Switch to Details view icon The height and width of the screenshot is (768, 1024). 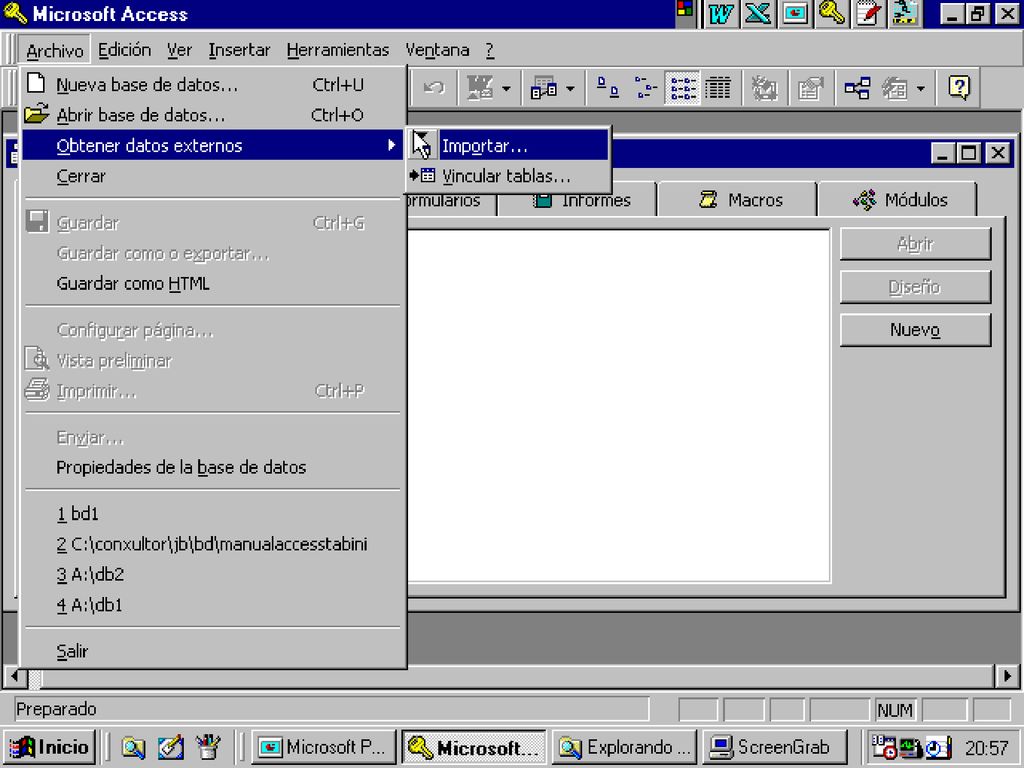tap(718, 88)
